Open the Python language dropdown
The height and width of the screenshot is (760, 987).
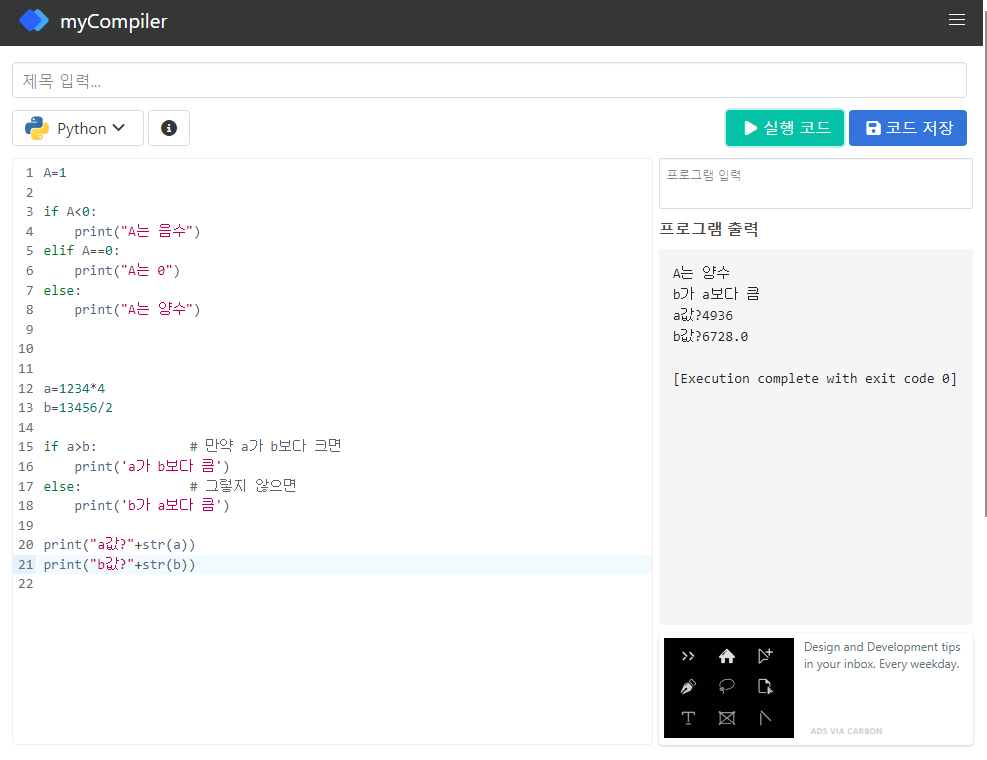[78, 128]
